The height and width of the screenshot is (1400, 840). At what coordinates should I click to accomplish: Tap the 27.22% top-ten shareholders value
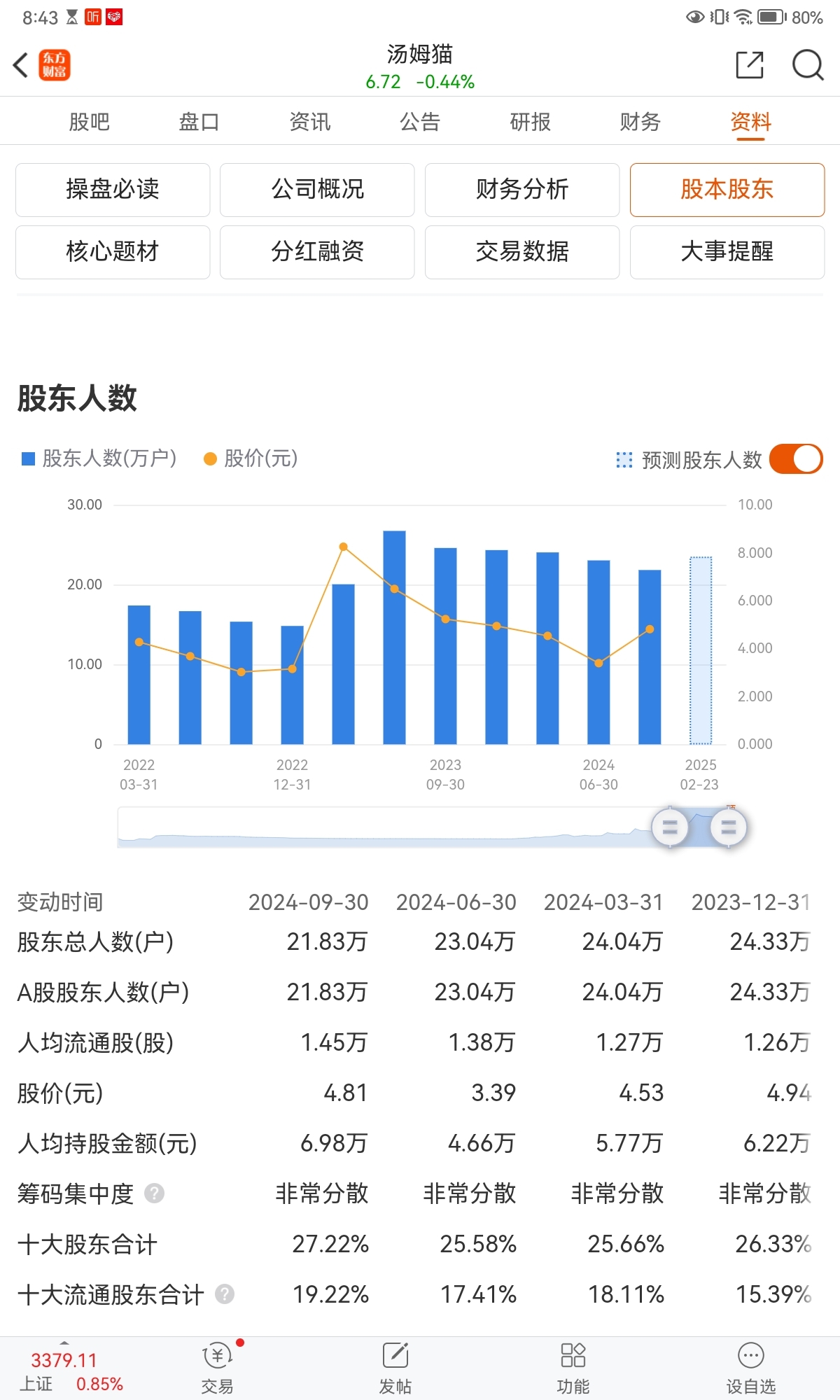pyautogui.click(x=330, y=1244)
